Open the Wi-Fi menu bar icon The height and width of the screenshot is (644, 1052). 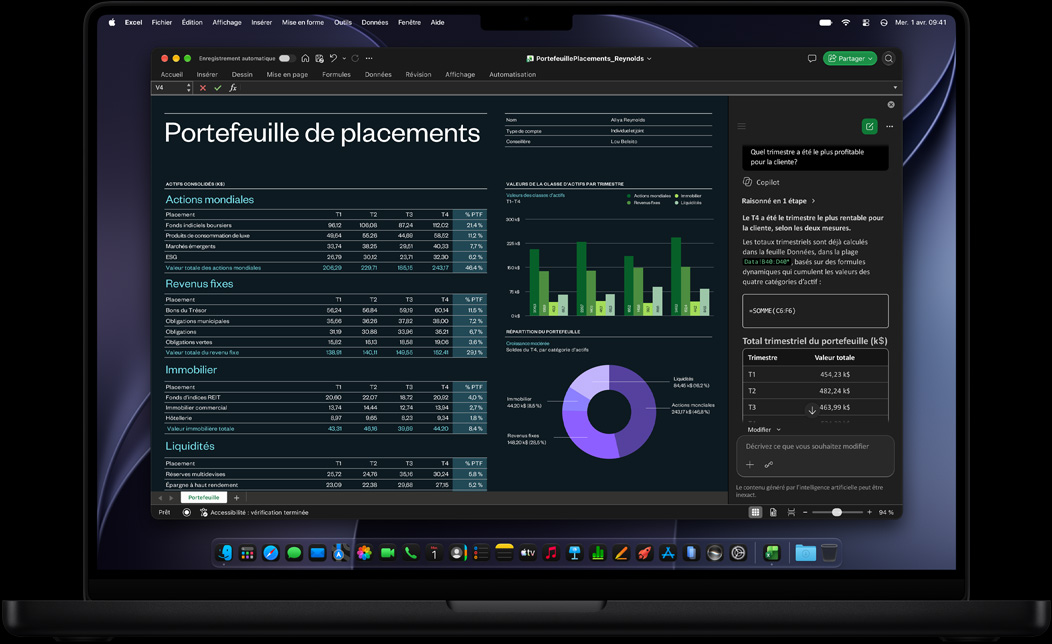pyautogui.click(x=846, y=22)
